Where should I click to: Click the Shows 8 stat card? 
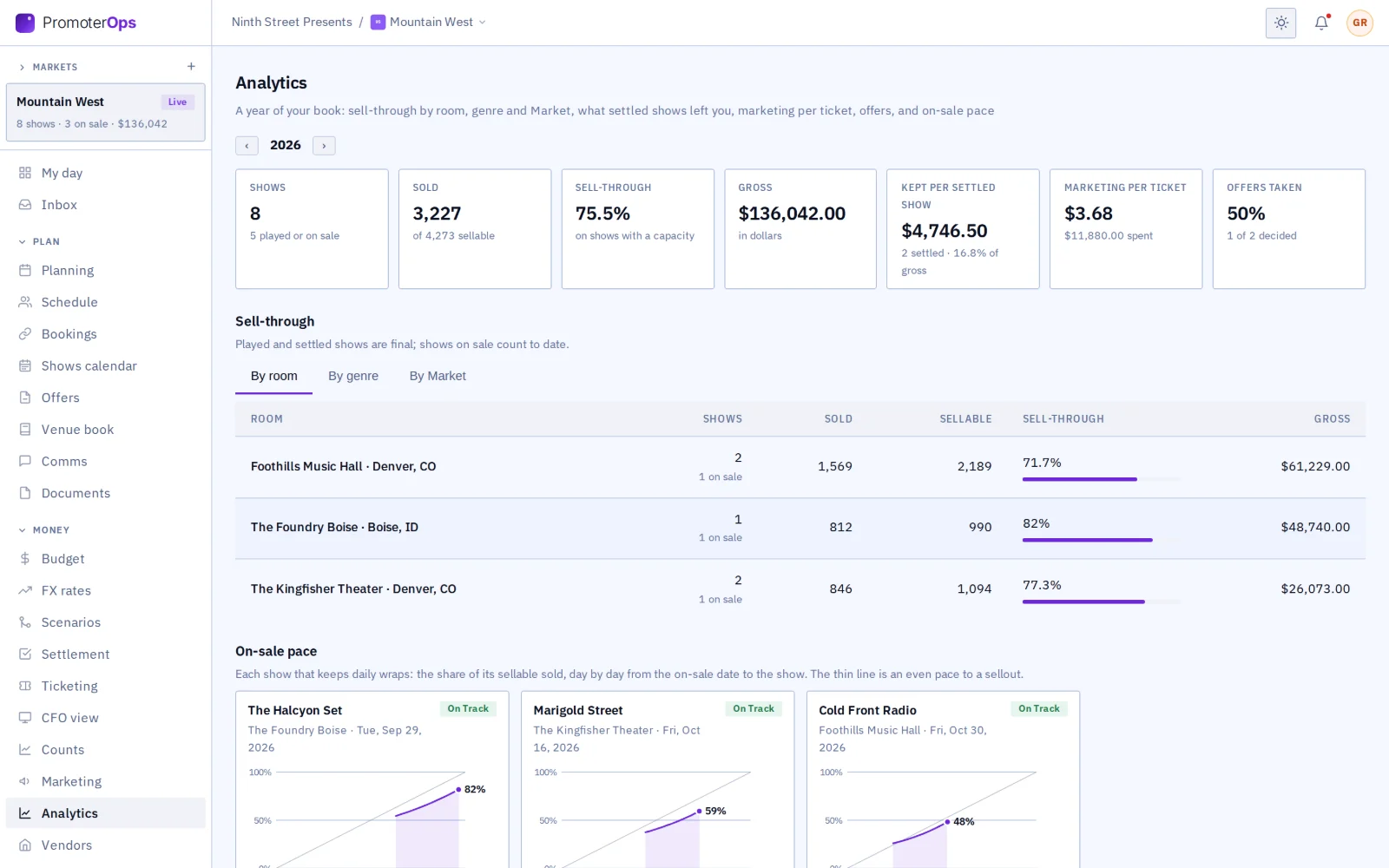312,229
